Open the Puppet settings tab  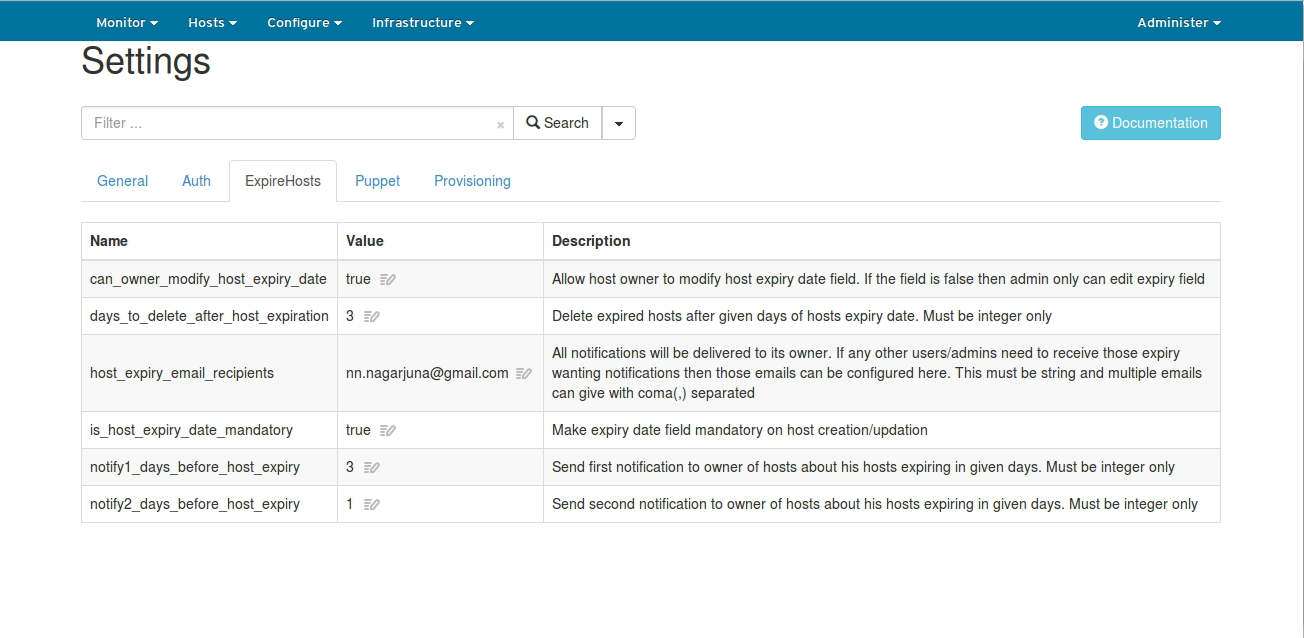pyautogui.click(x=377, y=181)
